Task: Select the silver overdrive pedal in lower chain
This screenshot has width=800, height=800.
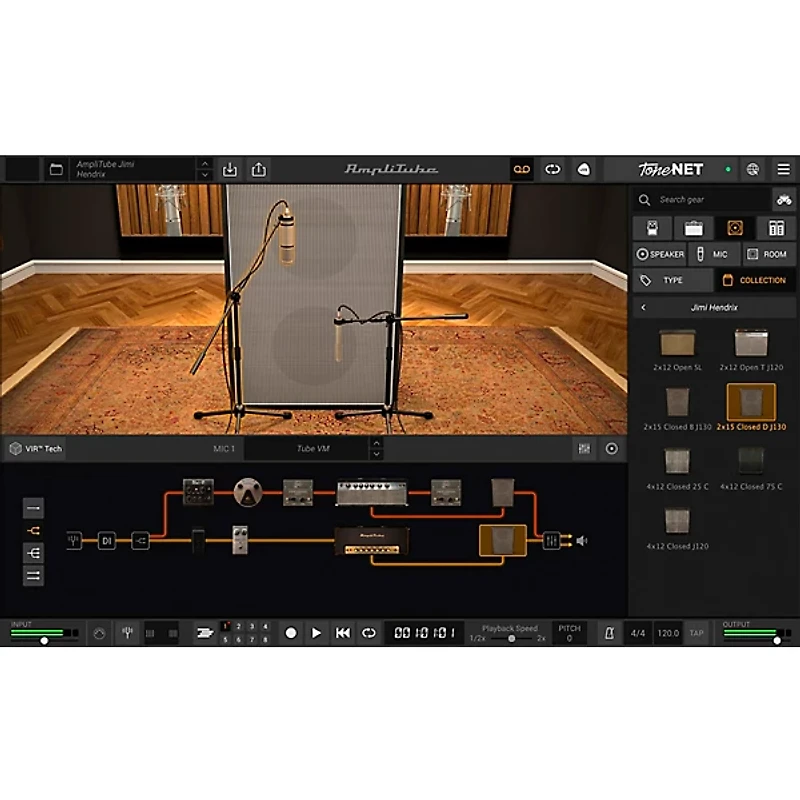Action: [240, 540]
